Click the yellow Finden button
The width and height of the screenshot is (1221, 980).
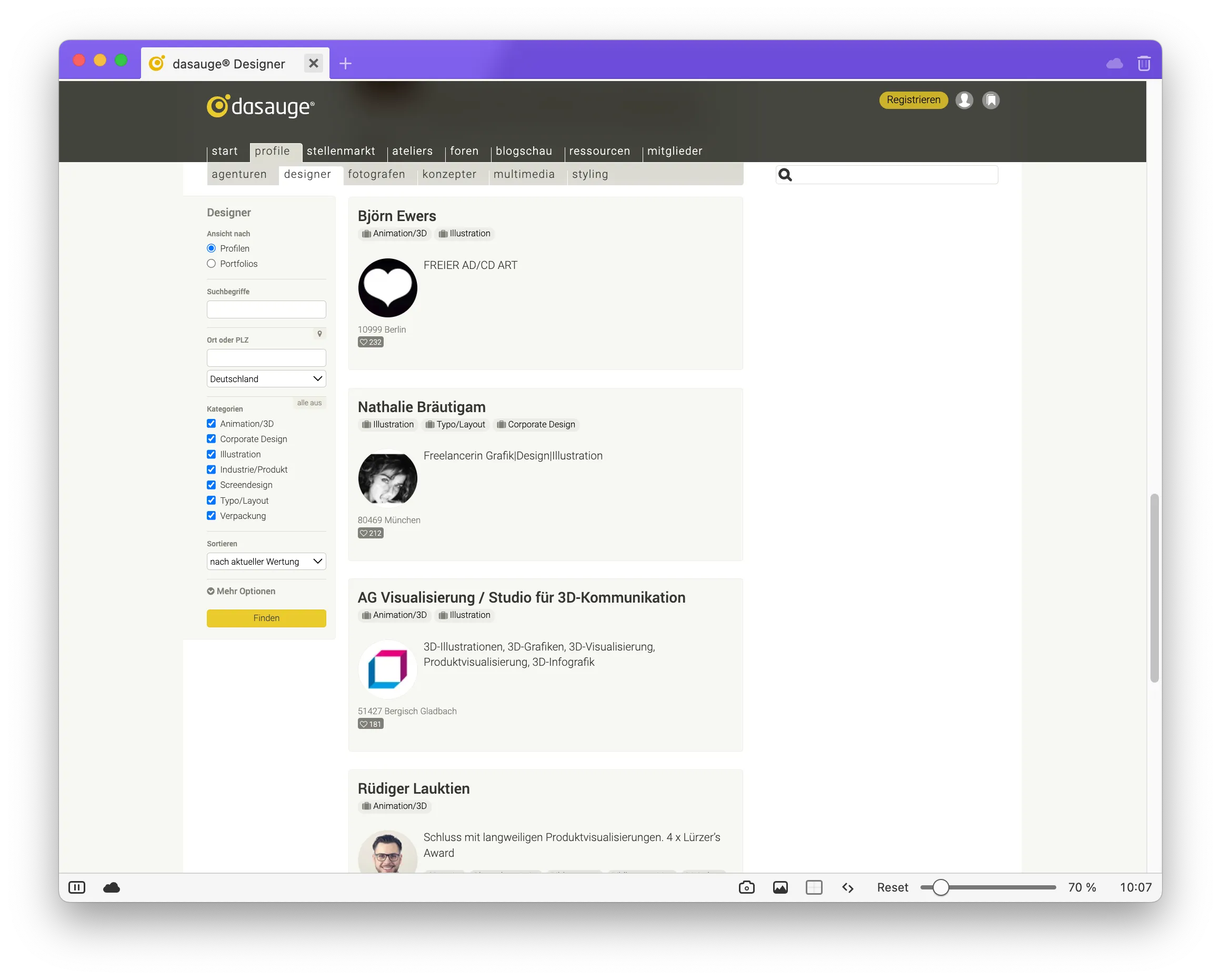pos(266,618)
